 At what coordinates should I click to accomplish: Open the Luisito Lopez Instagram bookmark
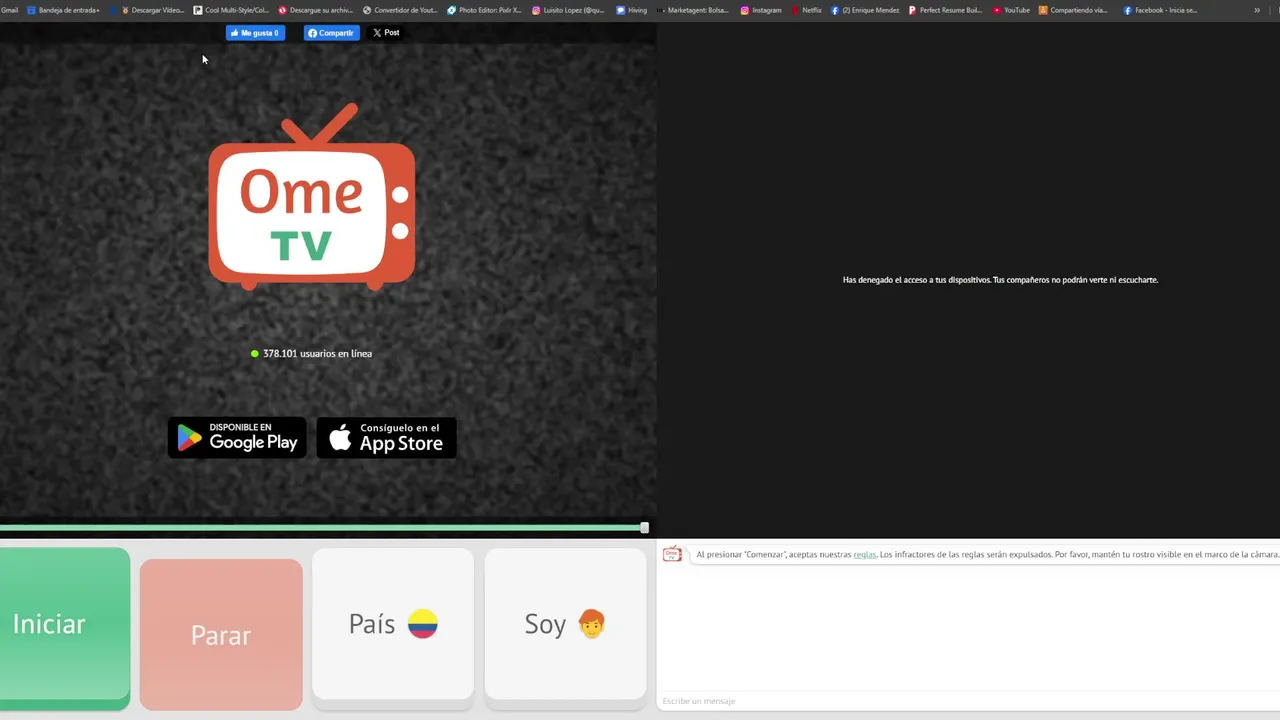point(568,10)
